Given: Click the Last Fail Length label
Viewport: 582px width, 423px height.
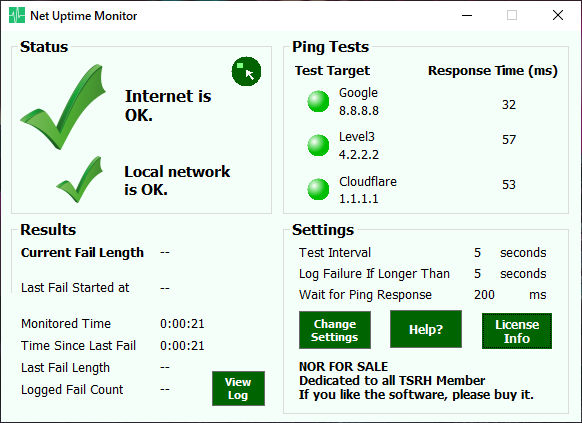Looking at the screenshot, I should [x=65, y=368].
